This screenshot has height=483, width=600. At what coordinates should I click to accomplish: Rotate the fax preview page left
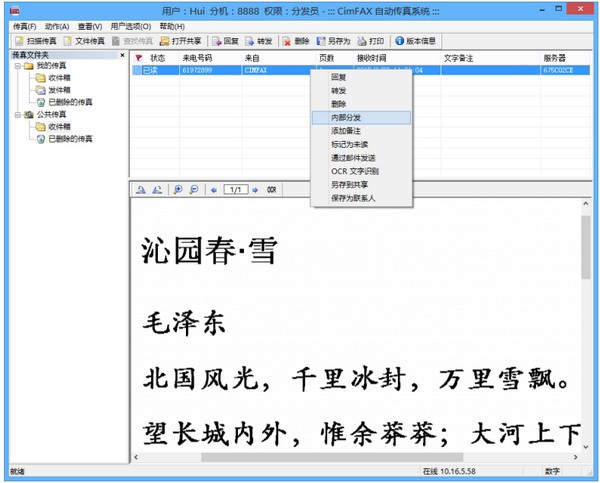point(141,189)
